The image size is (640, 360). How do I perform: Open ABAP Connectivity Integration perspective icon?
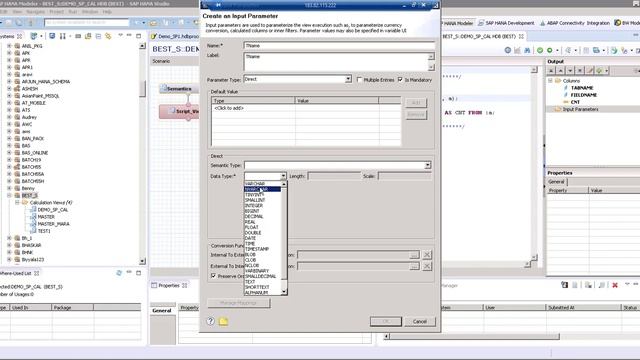pyautogui.click(x=542, y=23)
